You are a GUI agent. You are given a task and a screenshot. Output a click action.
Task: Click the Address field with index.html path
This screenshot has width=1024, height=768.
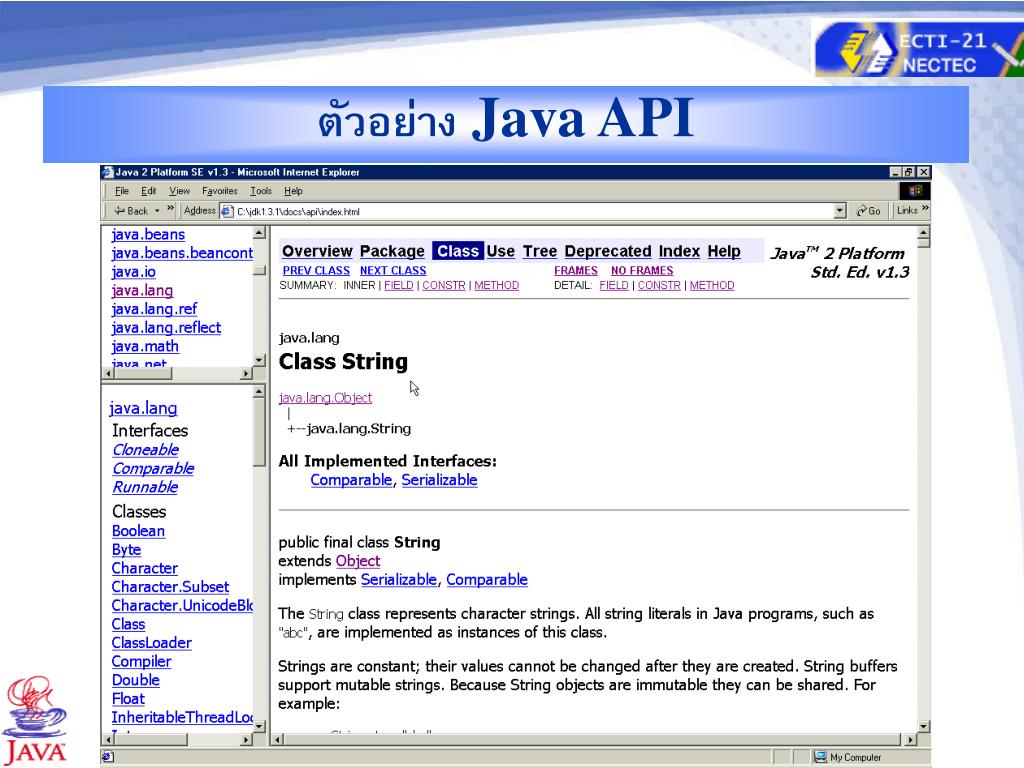click(x=534, y=211)
